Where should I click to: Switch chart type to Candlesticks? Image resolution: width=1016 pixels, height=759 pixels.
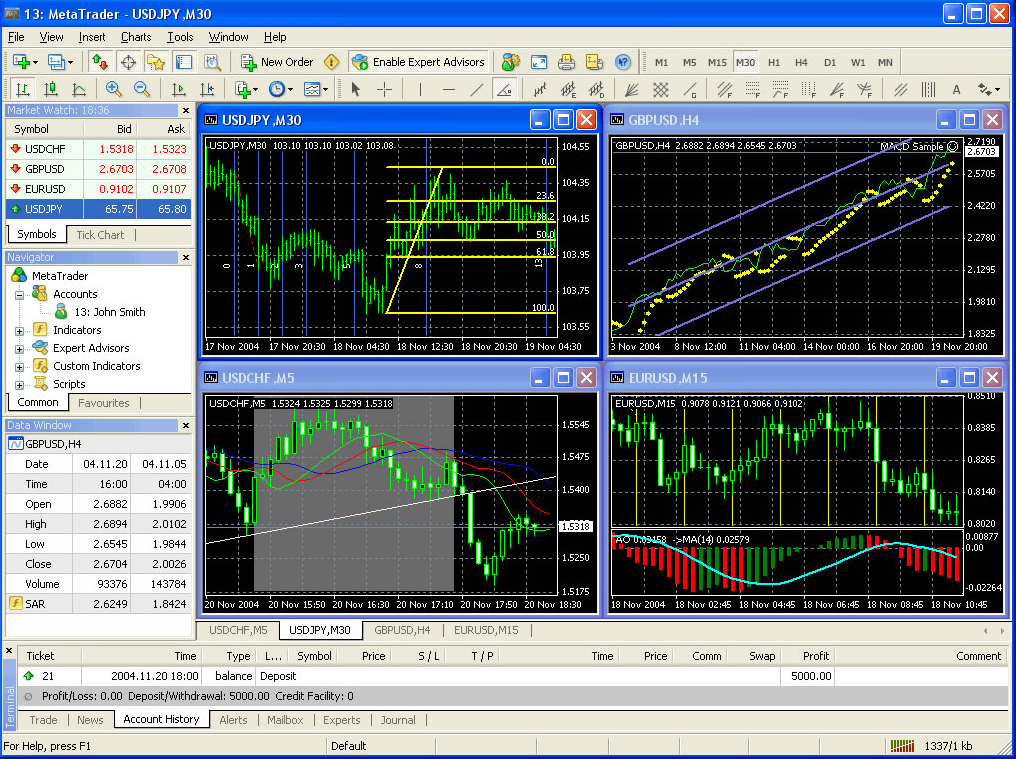point(51,89)
